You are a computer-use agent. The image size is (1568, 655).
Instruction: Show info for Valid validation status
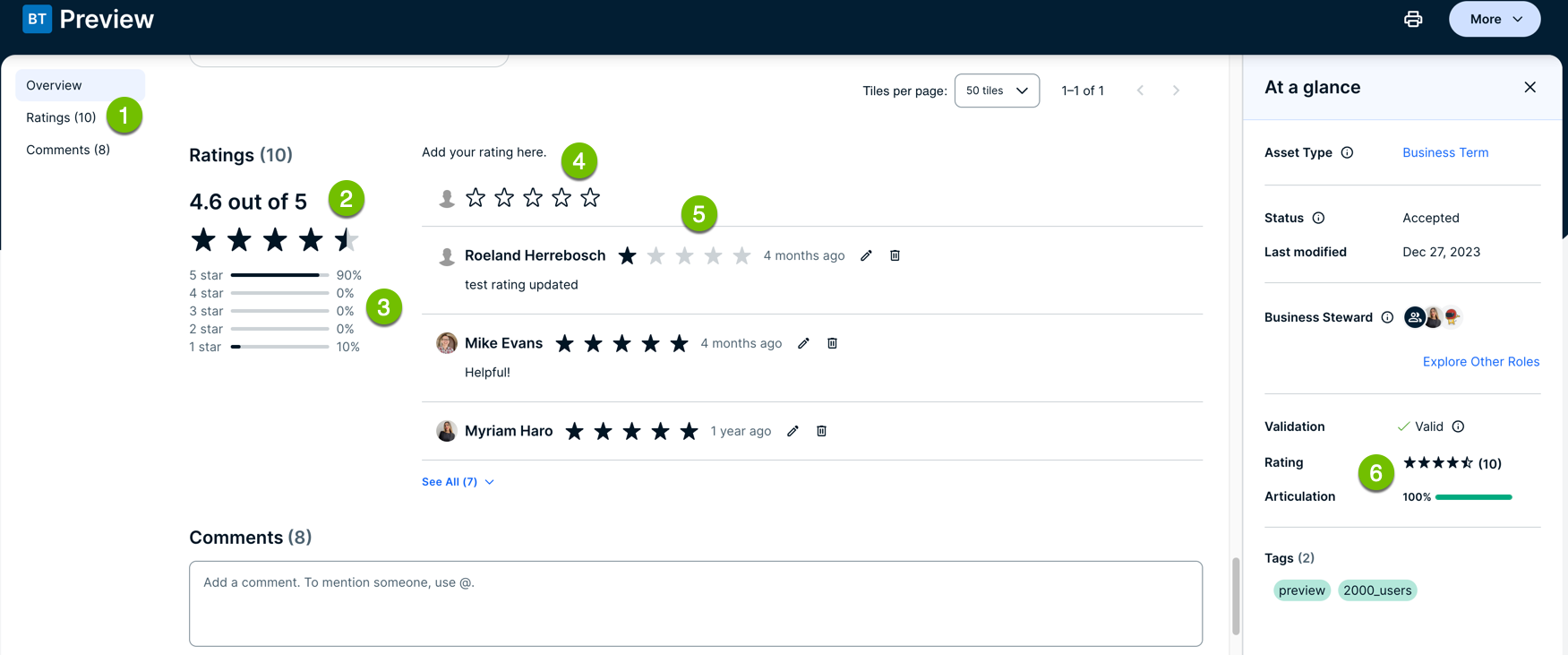[x=1458, y=427]
